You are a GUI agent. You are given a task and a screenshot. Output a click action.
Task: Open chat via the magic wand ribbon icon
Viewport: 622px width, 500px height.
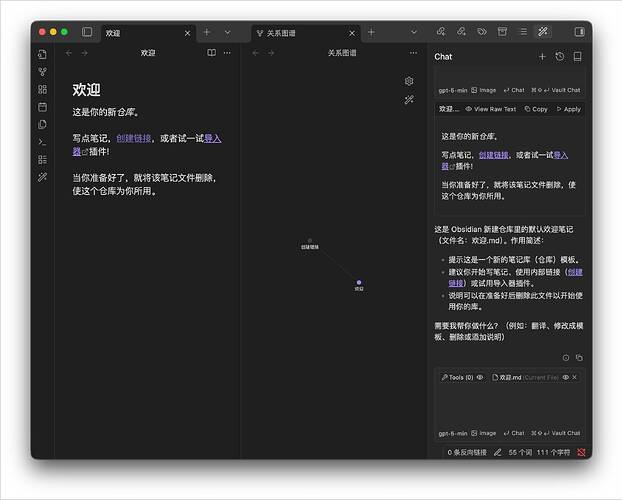pos(42,177)
